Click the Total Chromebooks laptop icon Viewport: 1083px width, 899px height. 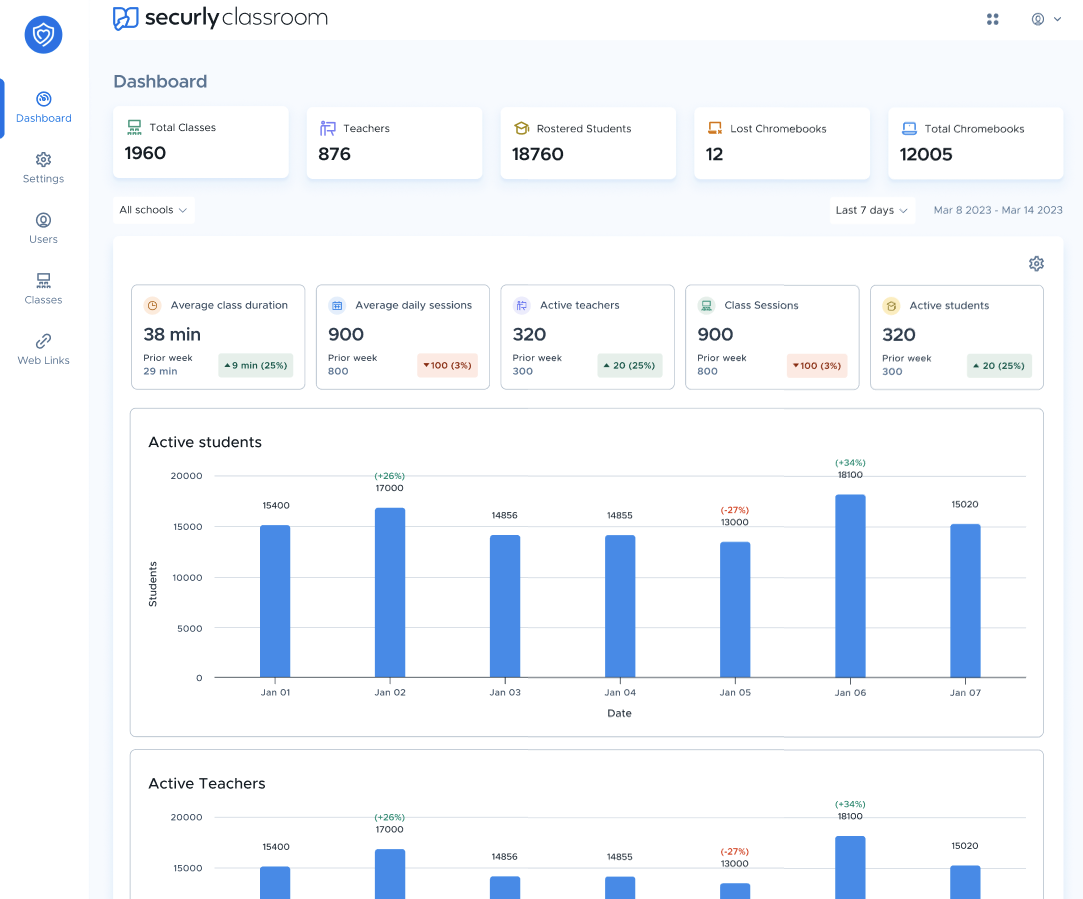(909, 128)
